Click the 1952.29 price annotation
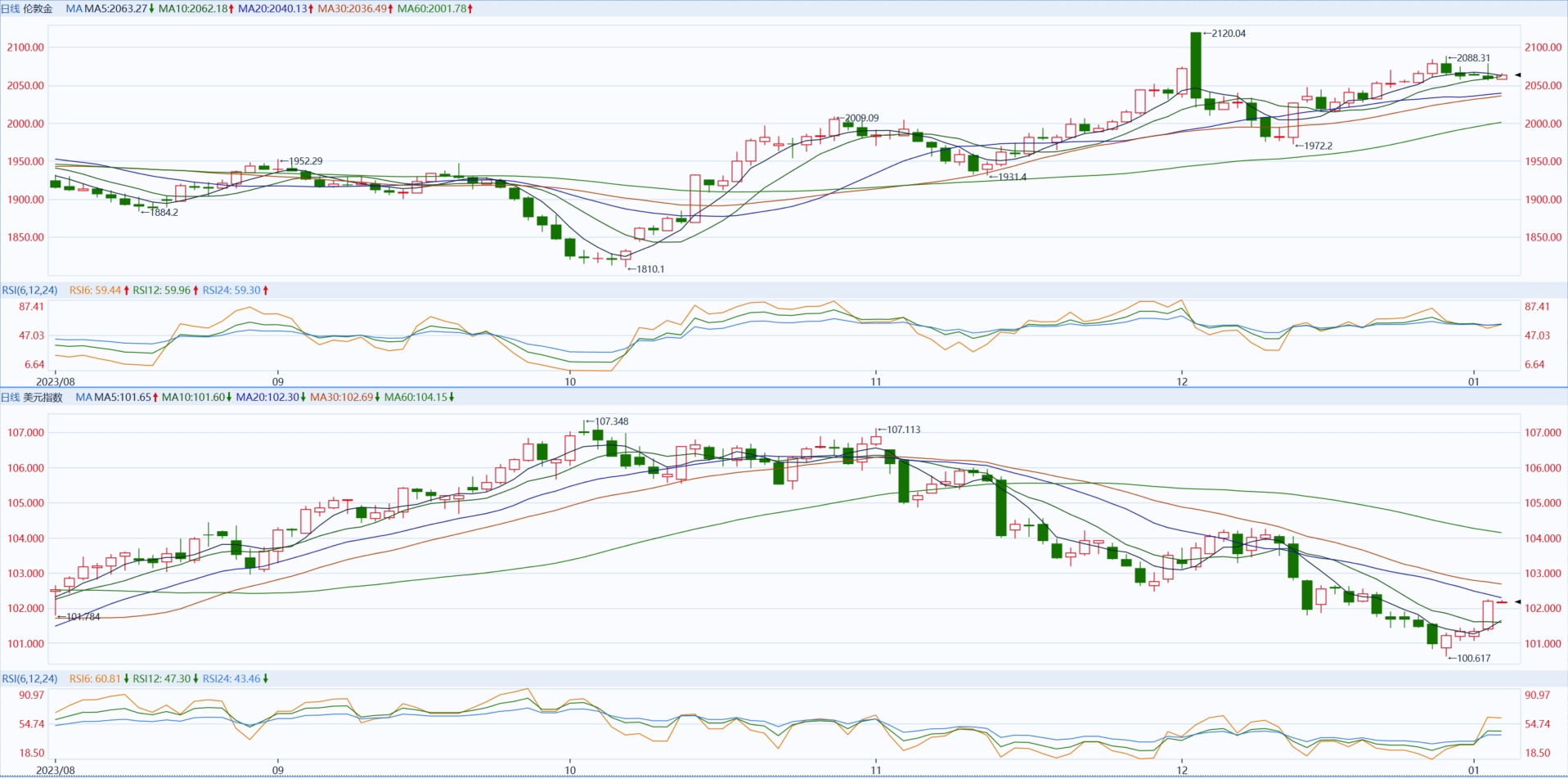The image size is (1568, 779). 301,161
